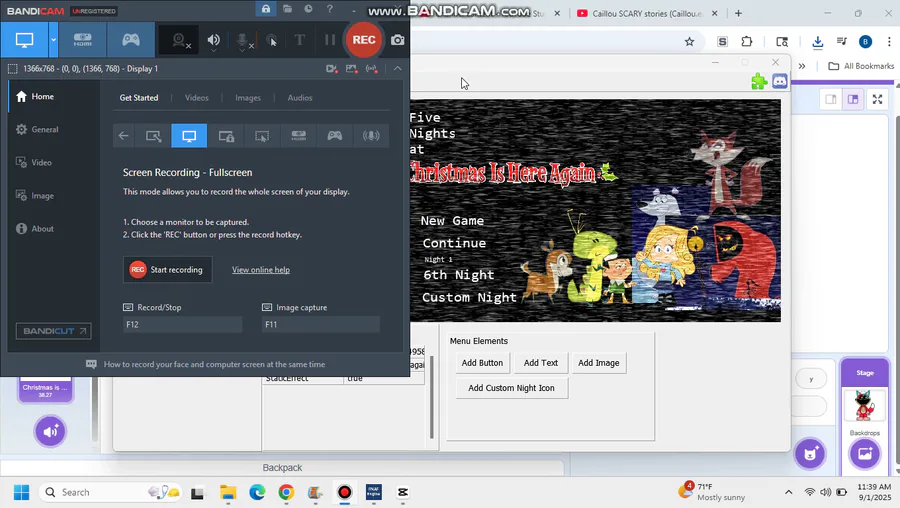Toggle the microphone icon in Bandicam

(x=244, y=40)
